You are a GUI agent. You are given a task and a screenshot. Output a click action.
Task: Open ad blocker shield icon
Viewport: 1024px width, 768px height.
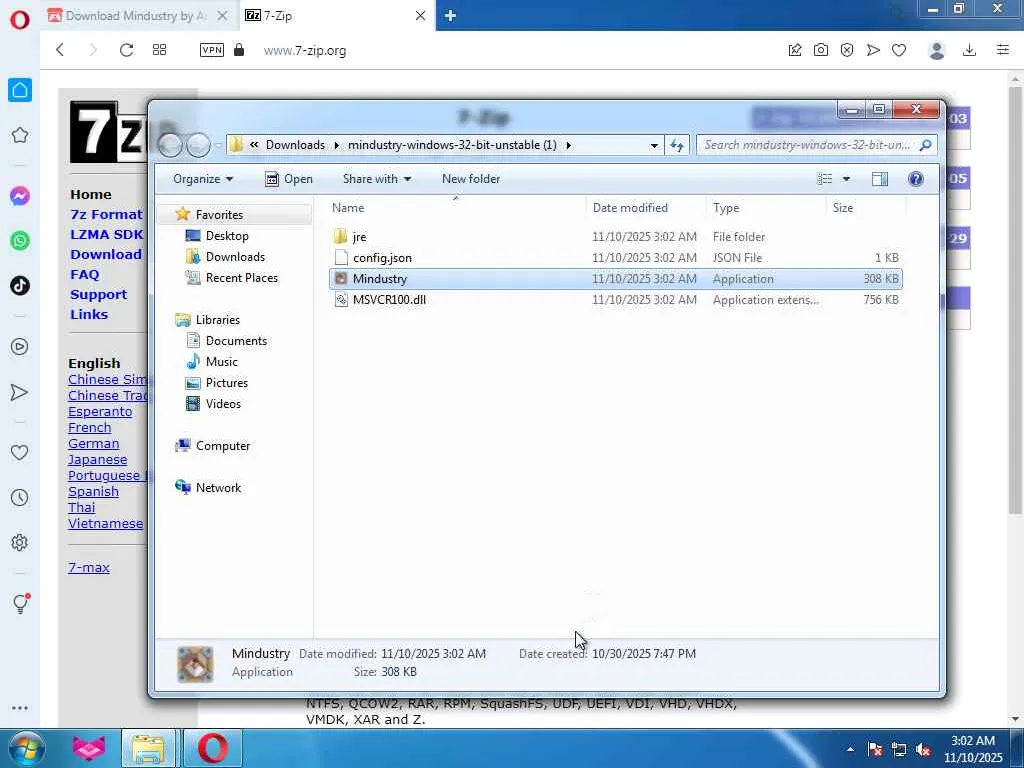click(847, 50)
